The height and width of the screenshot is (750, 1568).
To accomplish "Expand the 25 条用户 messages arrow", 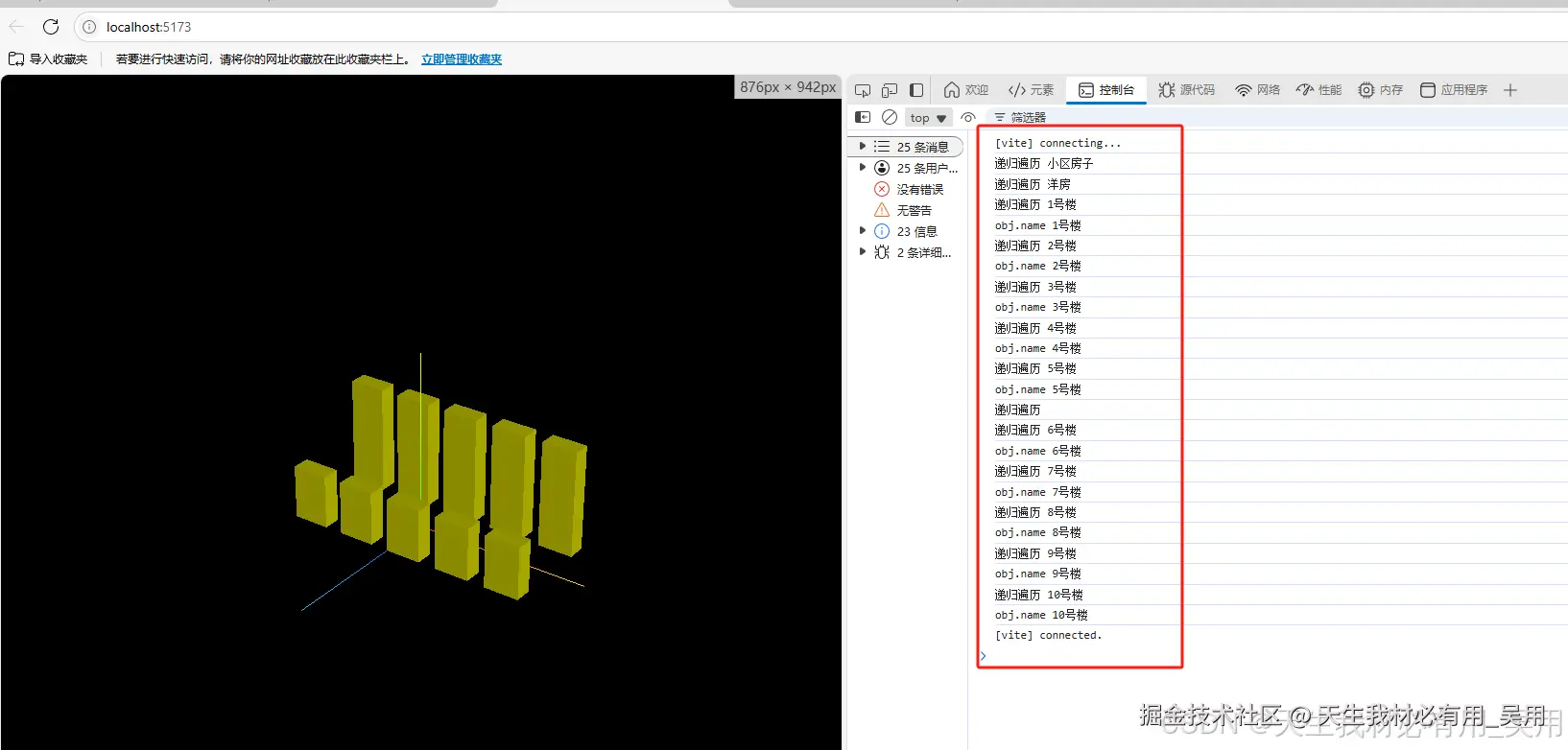I will click(x=863, y=168).
